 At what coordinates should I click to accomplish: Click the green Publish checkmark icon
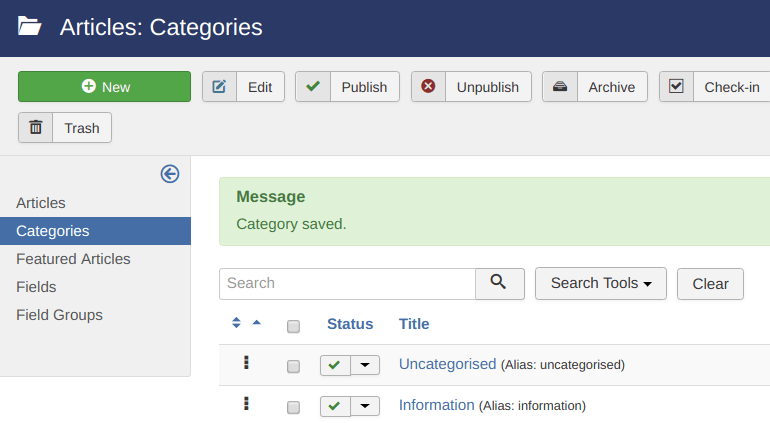click(x=313, y=86)
